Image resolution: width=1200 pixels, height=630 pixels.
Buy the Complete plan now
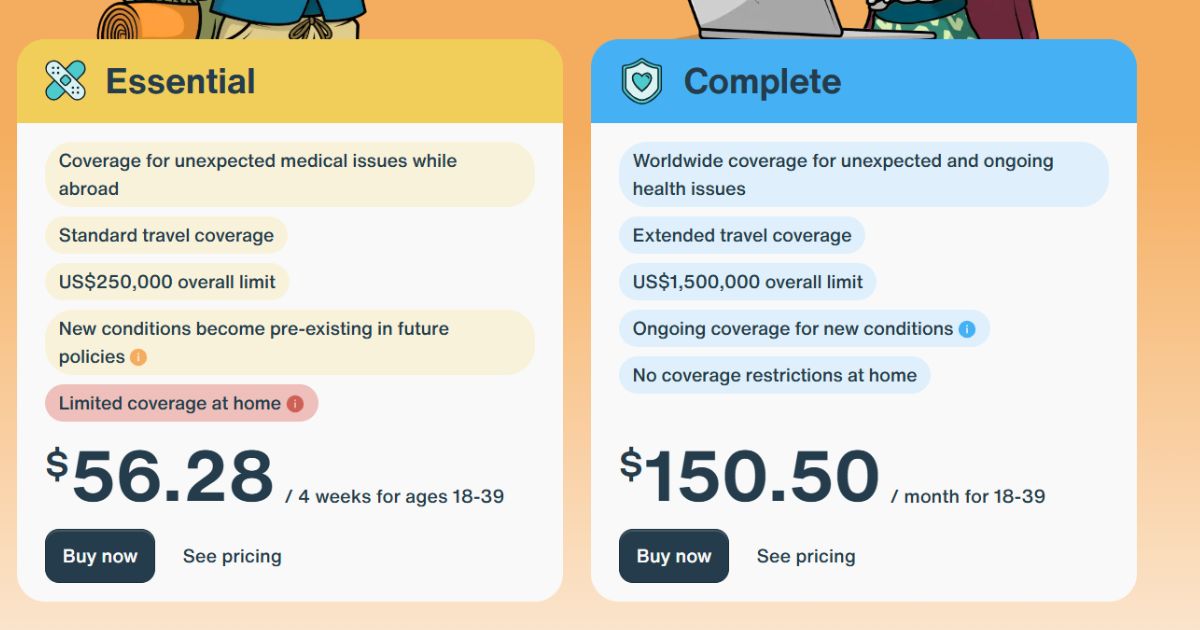[x=674, y=556]
